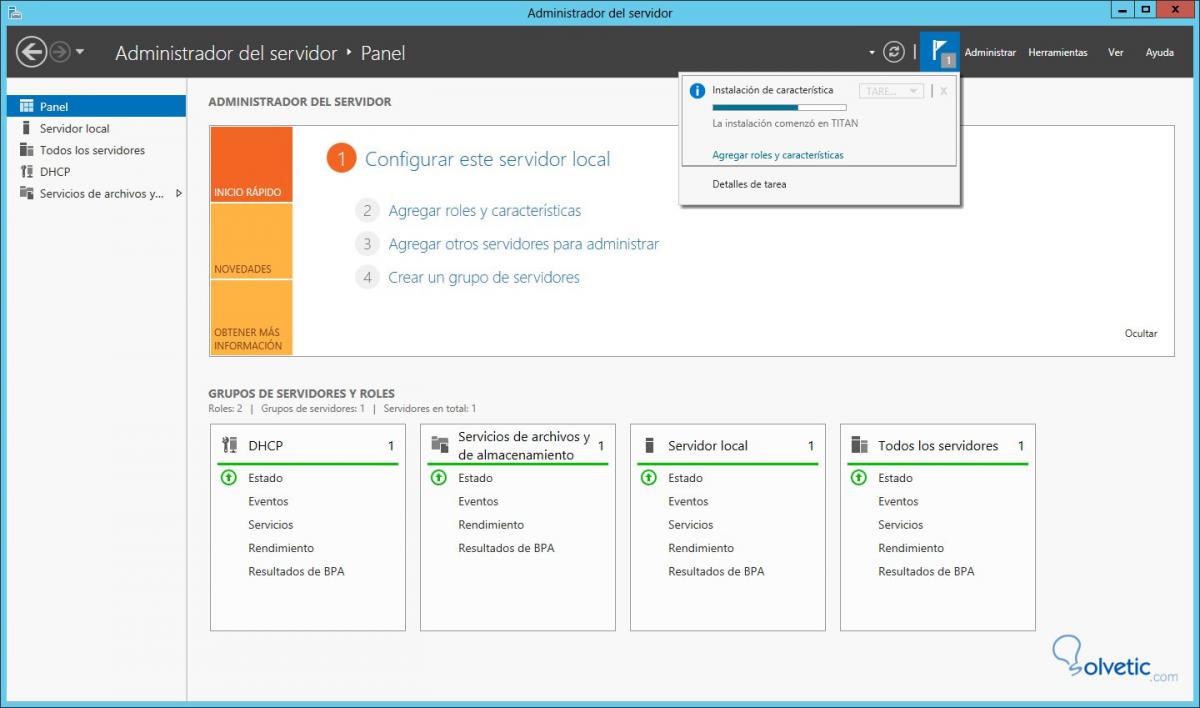Open Rendimiento in Todos los servidores tile

(911, 548)
